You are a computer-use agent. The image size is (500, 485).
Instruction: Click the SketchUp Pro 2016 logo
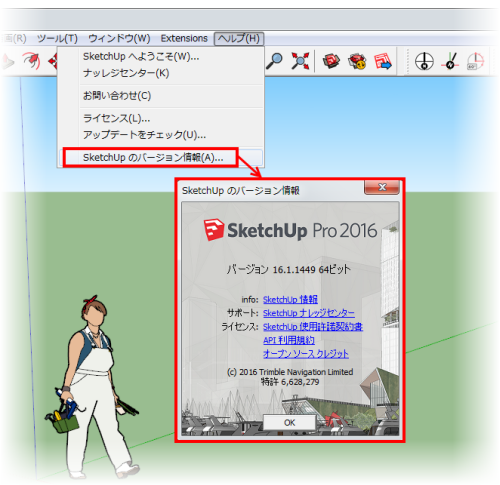290,230
